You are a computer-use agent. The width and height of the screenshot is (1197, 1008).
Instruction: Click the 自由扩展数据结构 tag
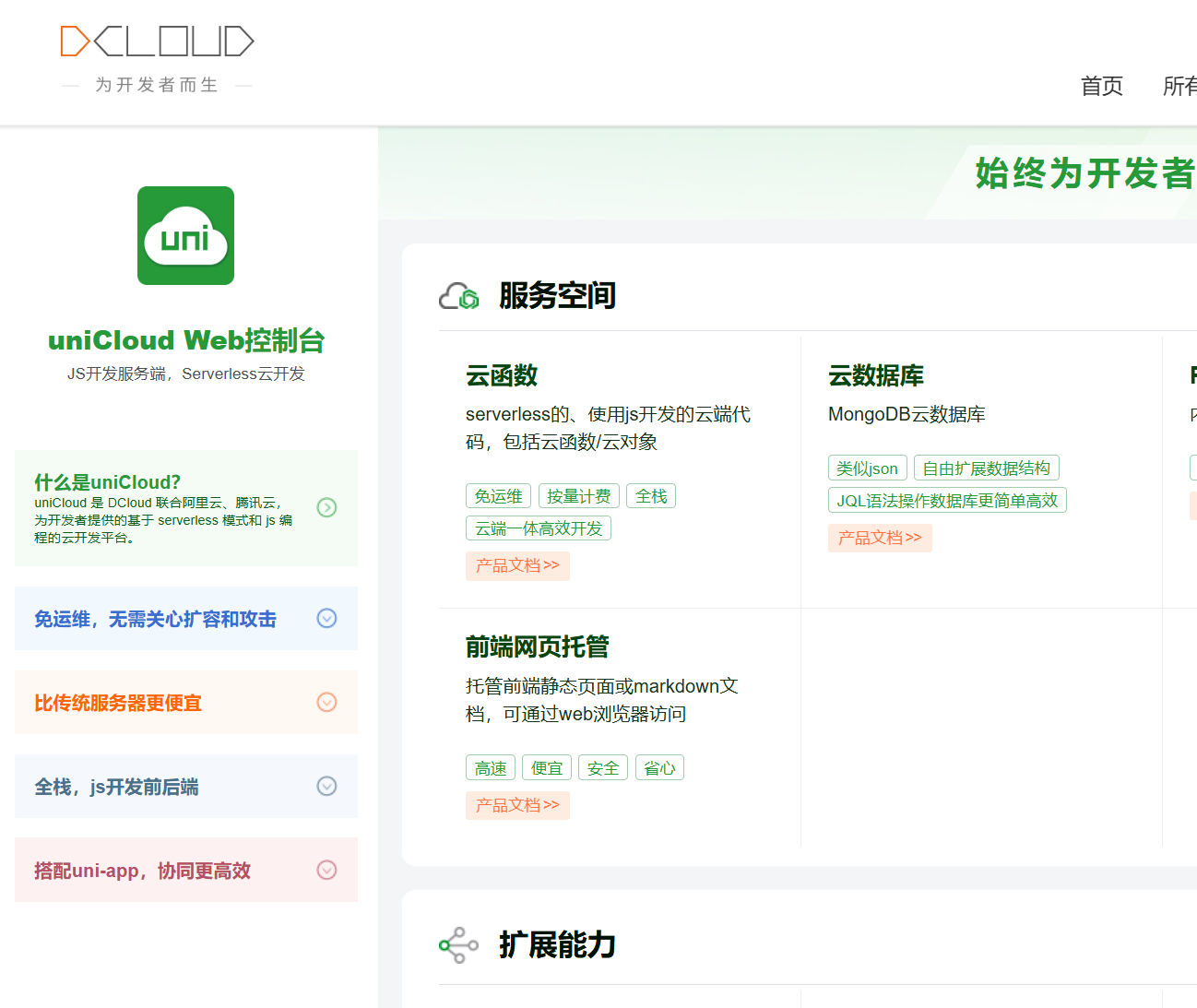[x=987, y=468]
